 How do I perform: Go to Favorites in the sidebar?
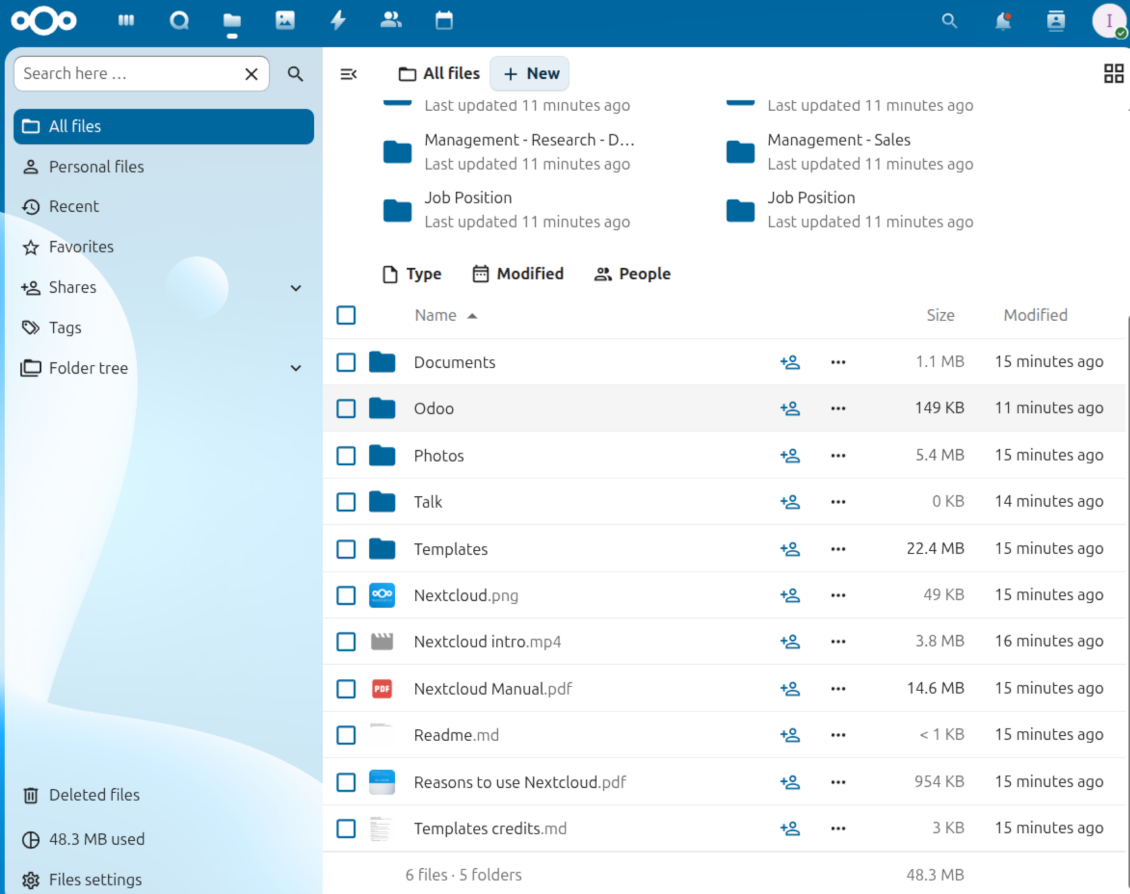(81, 247)
